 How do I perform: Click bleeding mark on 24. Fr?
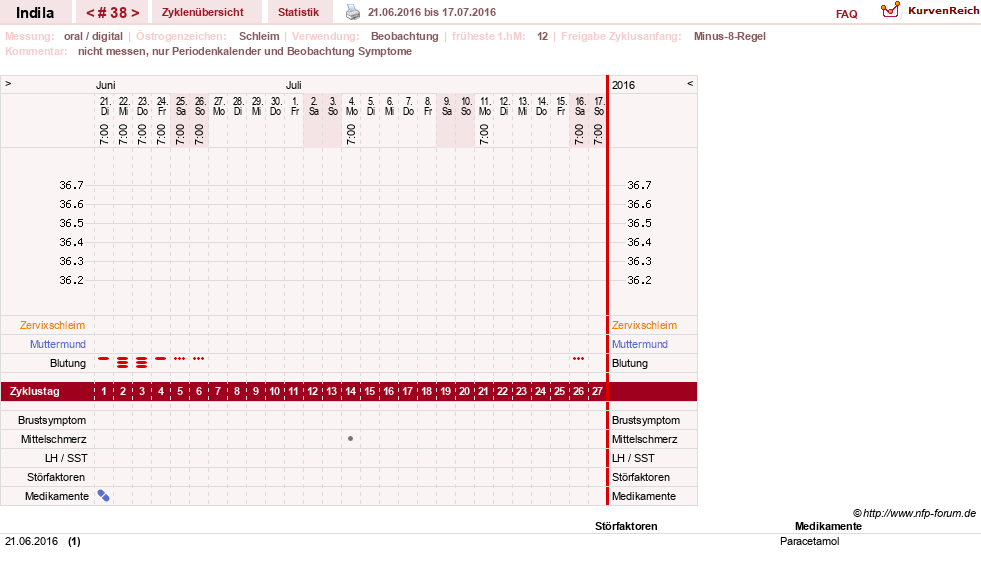[x=161, y=359]
